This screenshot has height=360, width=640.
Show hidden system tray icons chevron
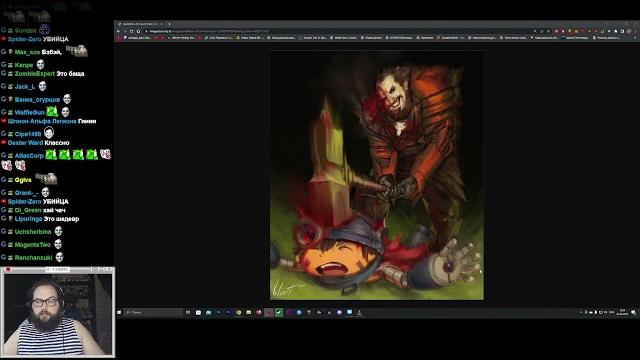coord(580,312)
